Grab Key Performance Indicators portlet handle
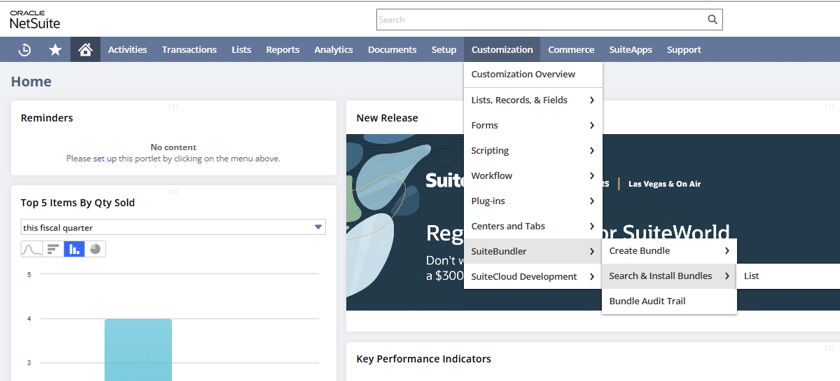This screenshot has height=381, width=840. 829,348
